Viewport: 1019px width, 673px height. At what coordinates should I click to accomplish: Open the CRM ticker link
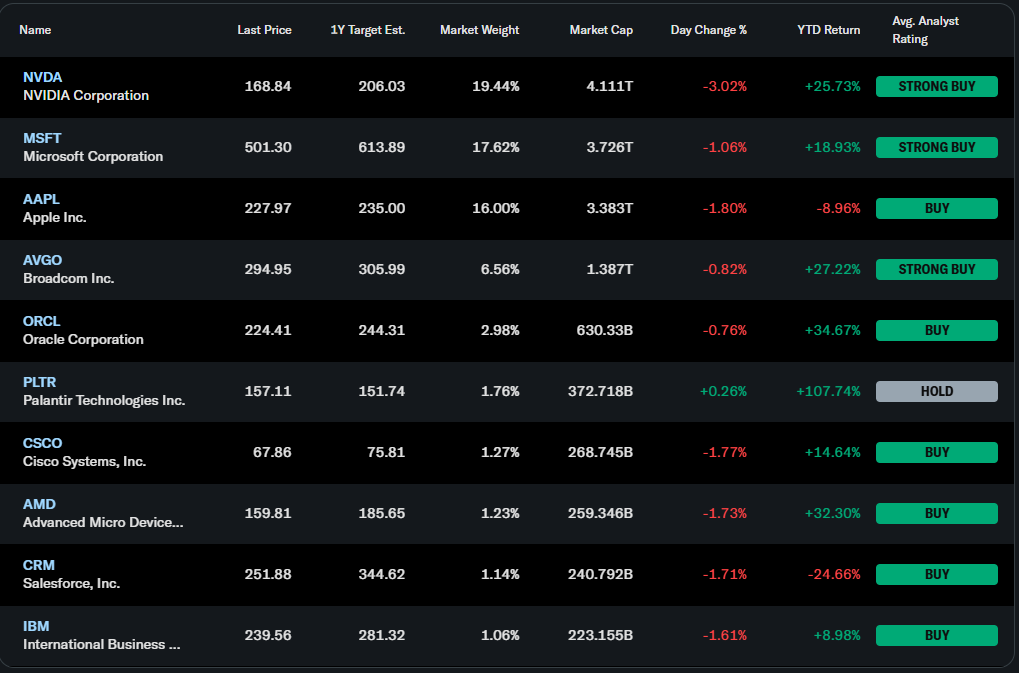point(38,566)
